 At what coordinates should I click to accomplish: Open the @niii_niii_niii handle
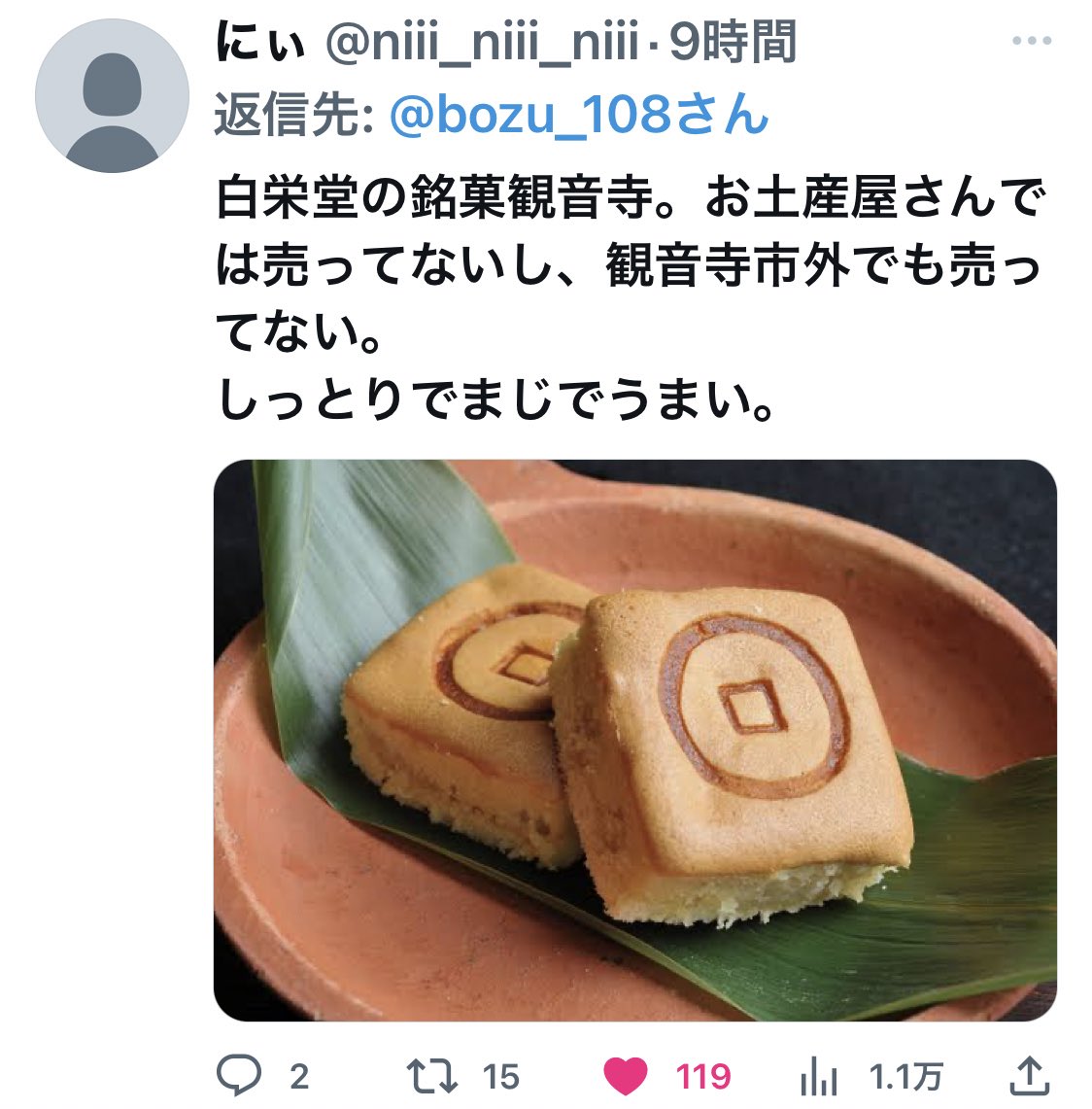(x=482, y=43)
